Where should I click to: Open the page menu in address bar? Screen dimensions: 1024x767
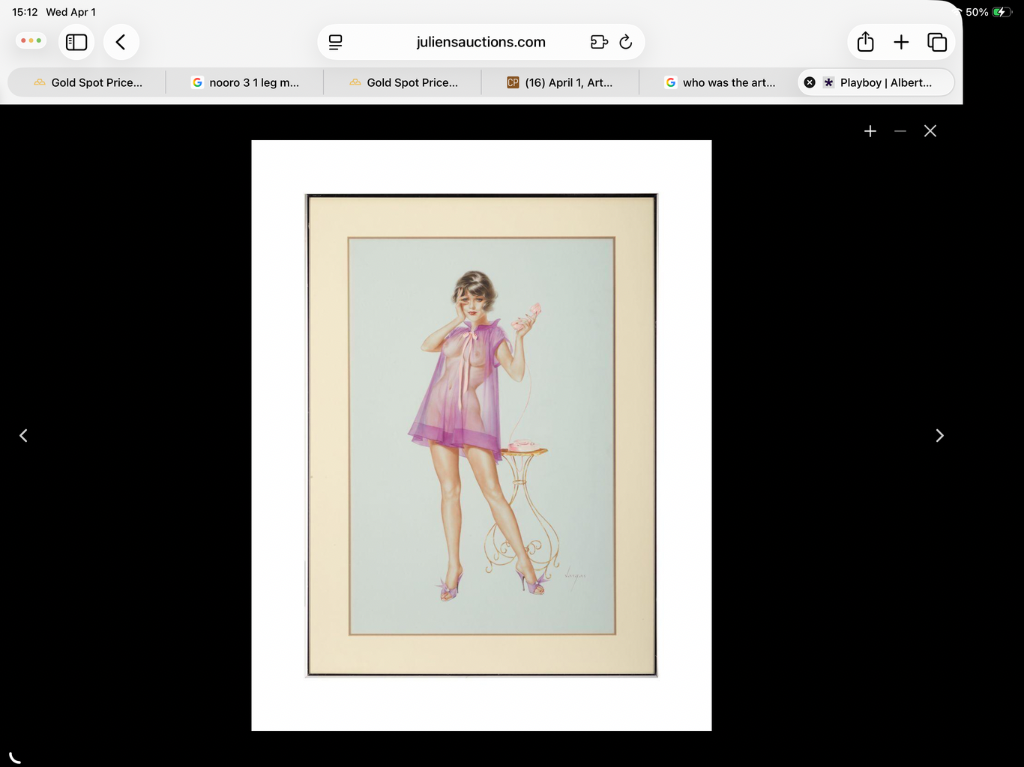tap(336, 42)
